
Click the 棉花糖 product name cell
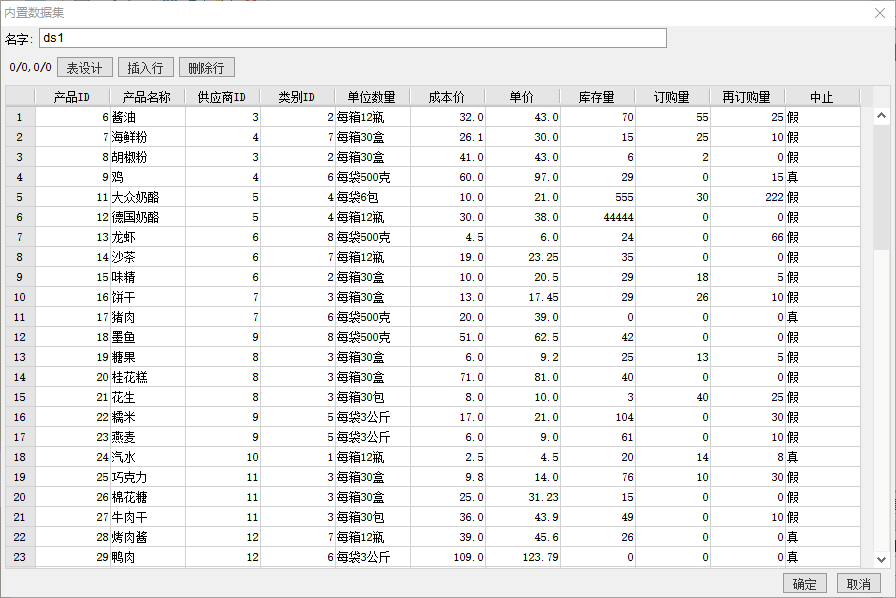(147, 497)
